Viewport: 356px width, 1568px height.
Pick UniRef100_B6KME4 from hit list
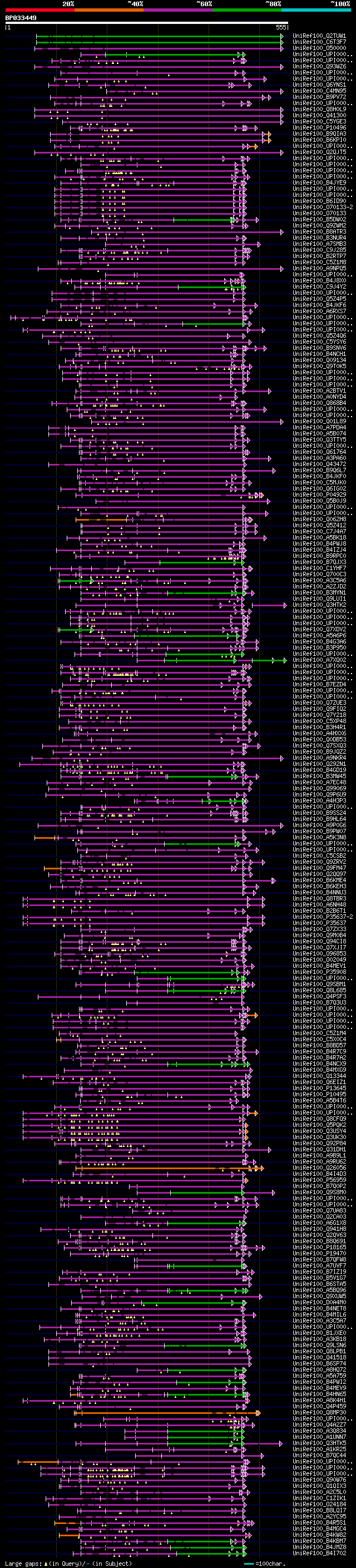pyautogui.click(x=319, y=880)
